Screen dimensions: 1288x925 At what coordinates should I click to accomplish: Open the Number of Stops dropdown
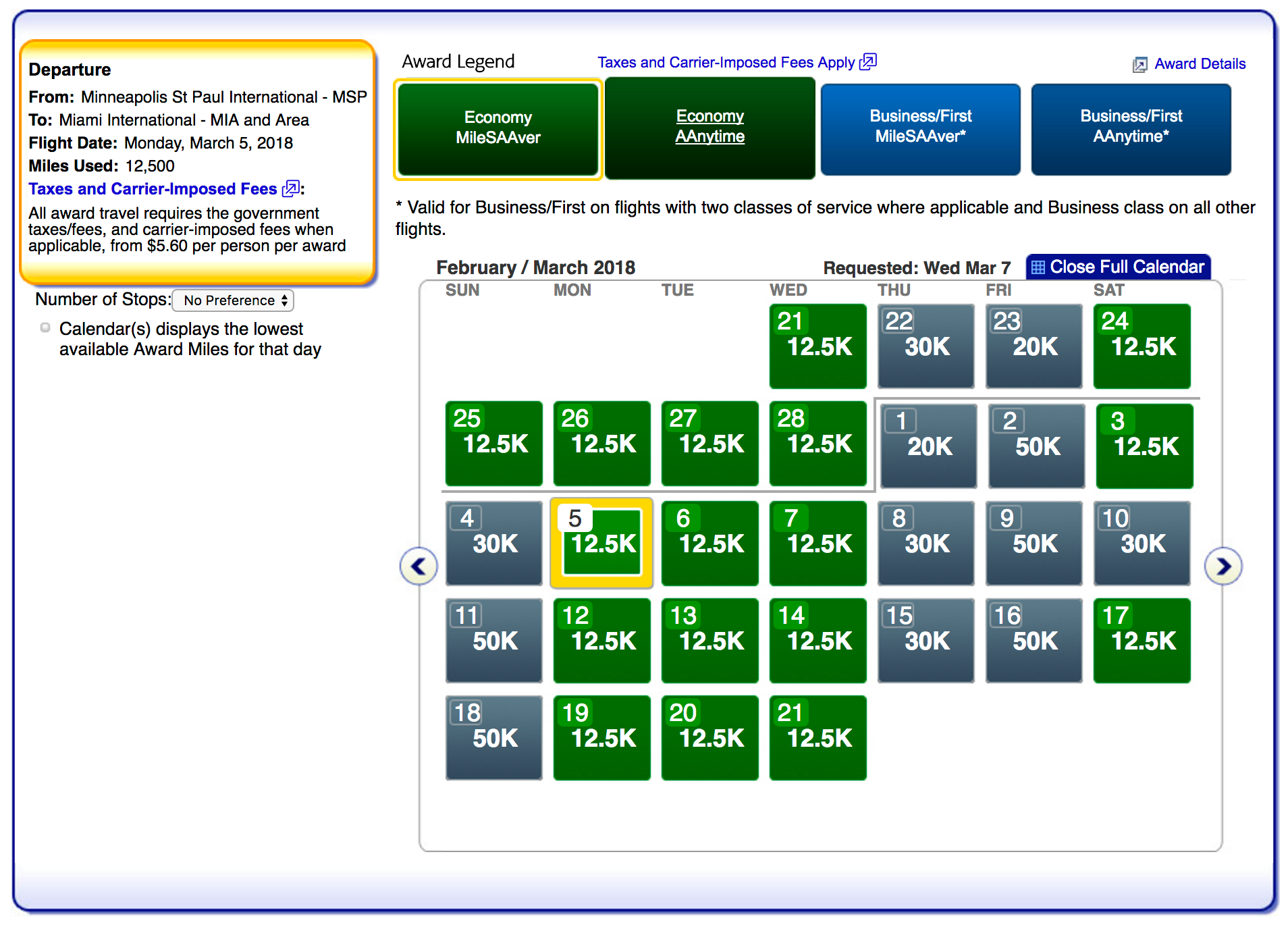click(x=234, y=300)
